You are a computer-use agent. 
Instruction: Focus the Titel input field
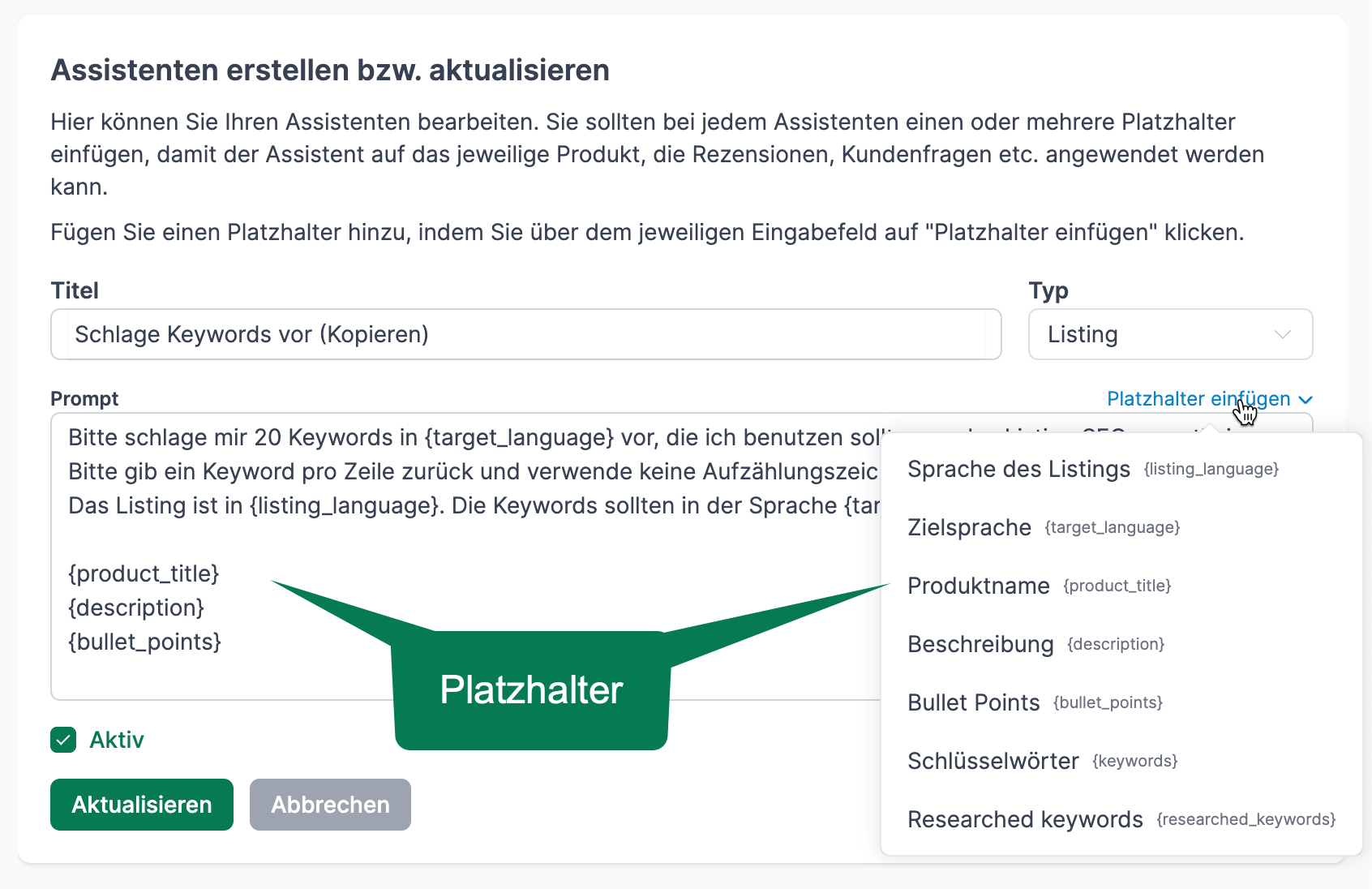click(526, 334)
